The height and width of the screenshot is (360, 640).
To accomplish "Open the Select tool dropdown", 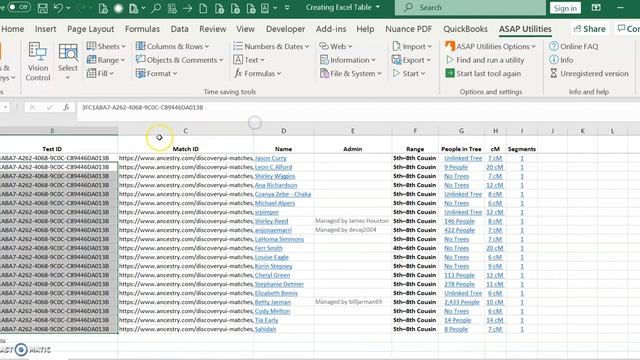I will point(68,62).
